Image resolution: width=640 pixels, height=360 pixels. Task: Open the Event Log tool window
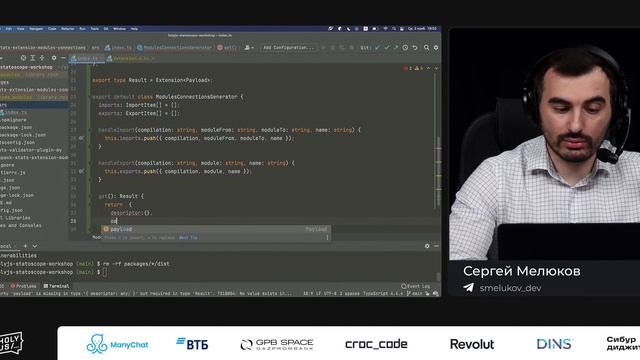(x=416, y=286)
